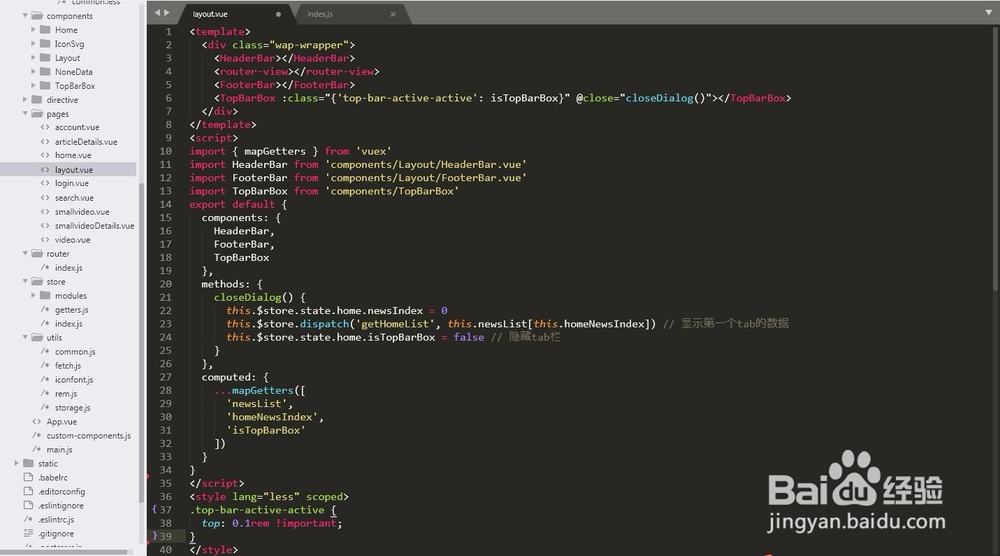Open .gitignore file
Viewport: 1000px width, 556px height.
coord(55,534)
